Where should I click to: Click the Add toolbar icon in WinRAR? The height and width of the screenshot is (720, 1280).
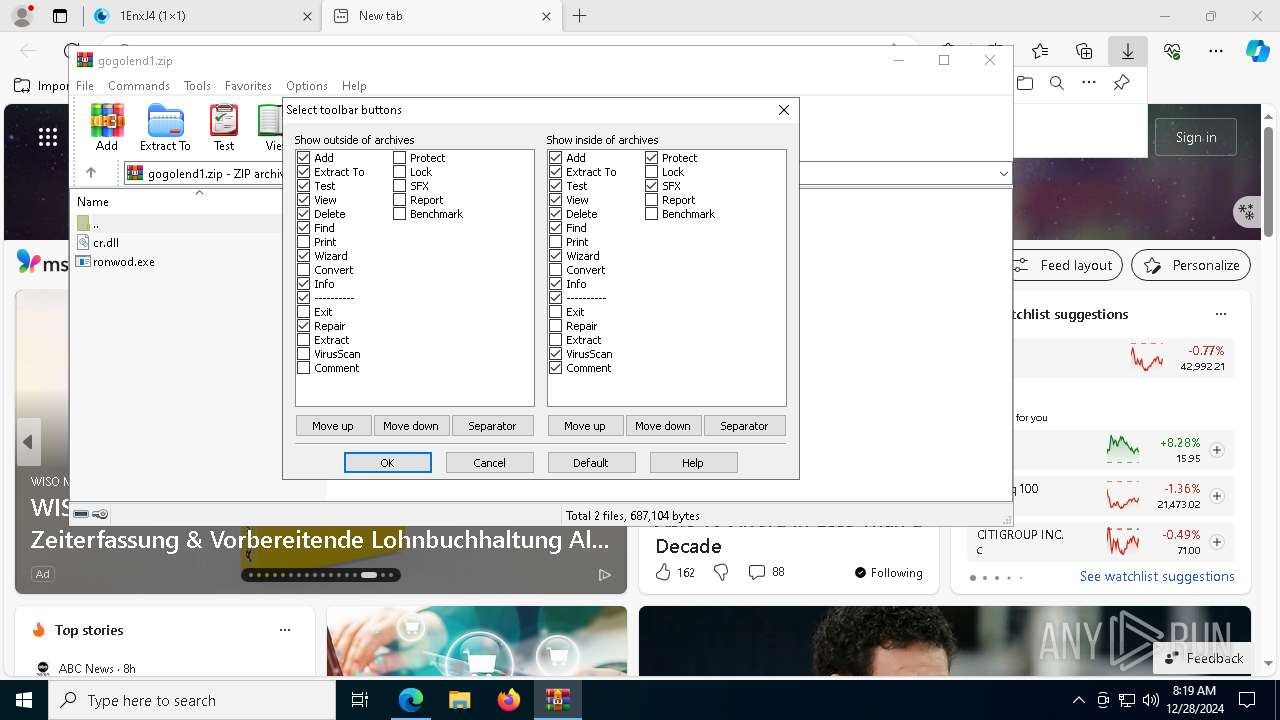pos(107,128)
